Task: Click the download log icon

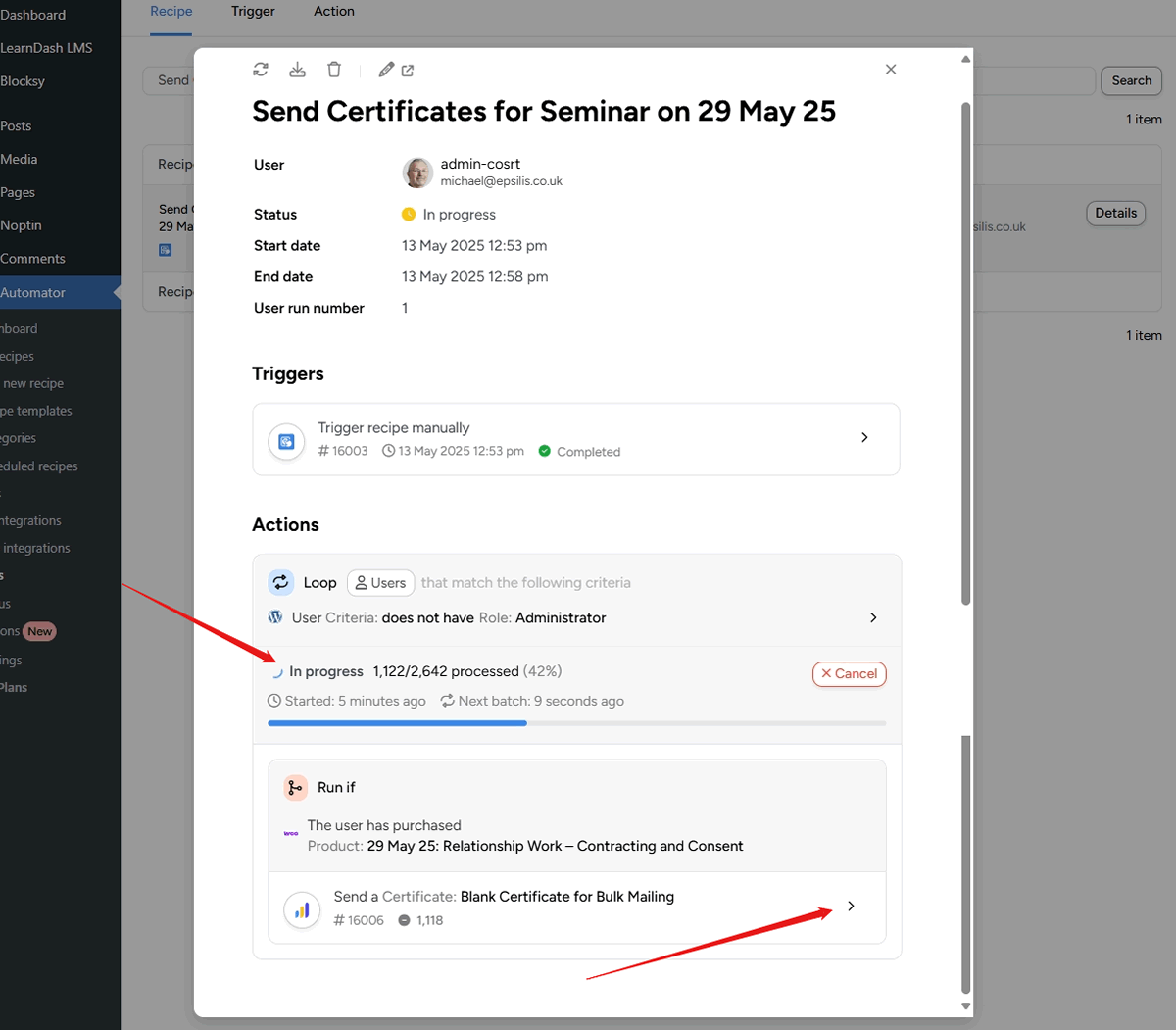Action: (x=298, y=70)
